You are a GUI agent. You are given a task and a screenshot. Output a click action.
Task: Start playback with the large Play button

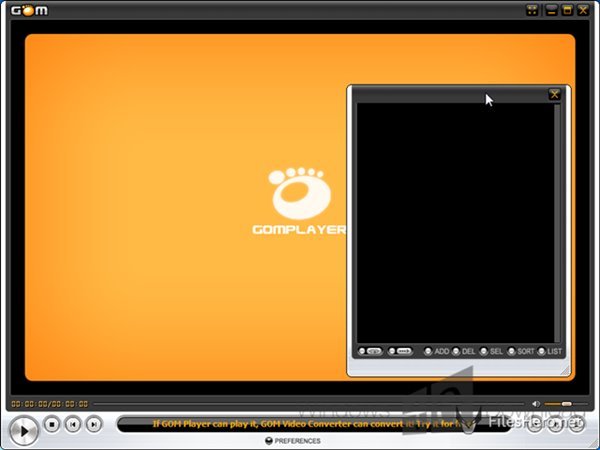click(x=24, y=431)
